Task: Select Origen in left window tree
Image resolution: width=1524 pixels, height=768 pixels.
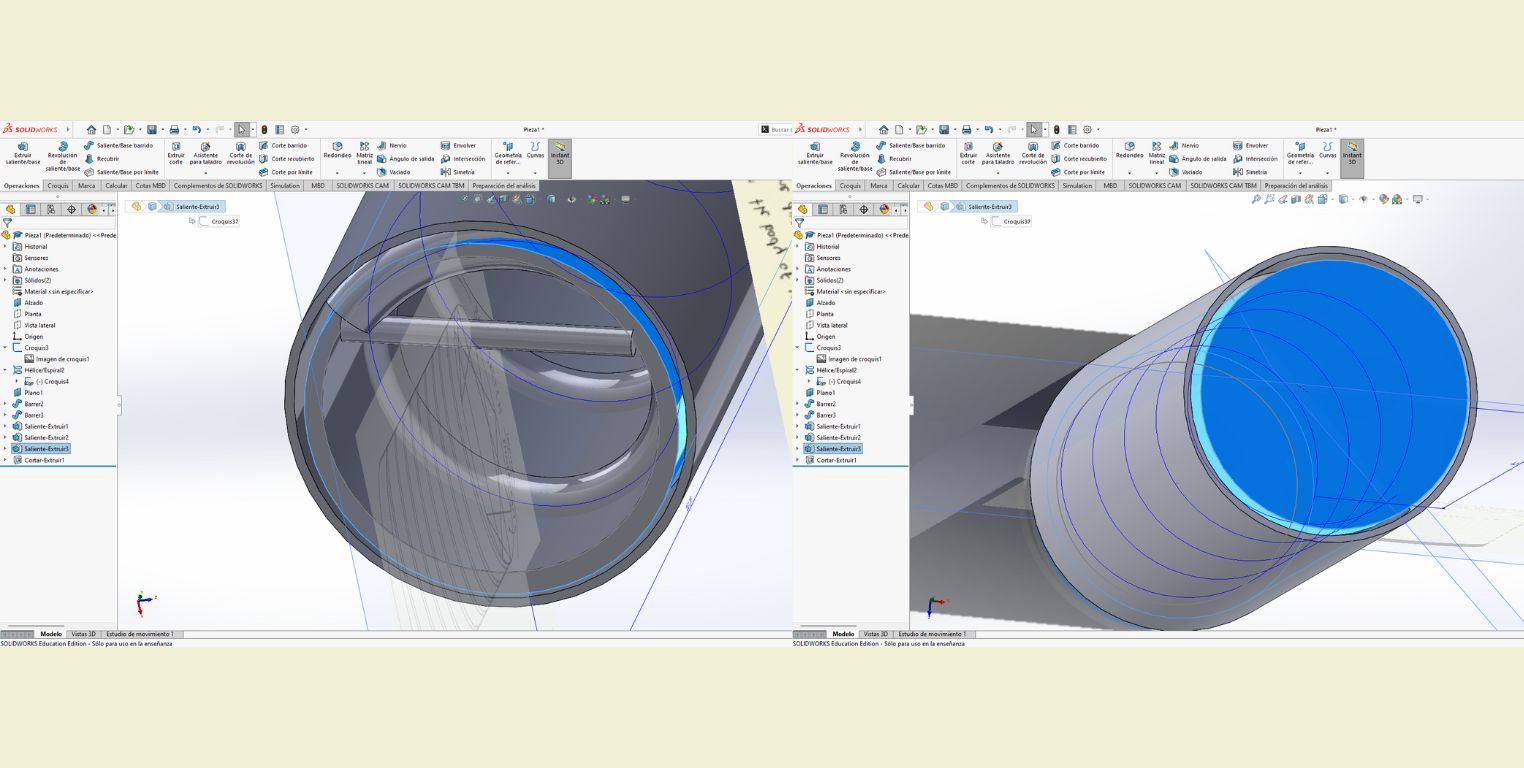Action: (x=29, y=336)
